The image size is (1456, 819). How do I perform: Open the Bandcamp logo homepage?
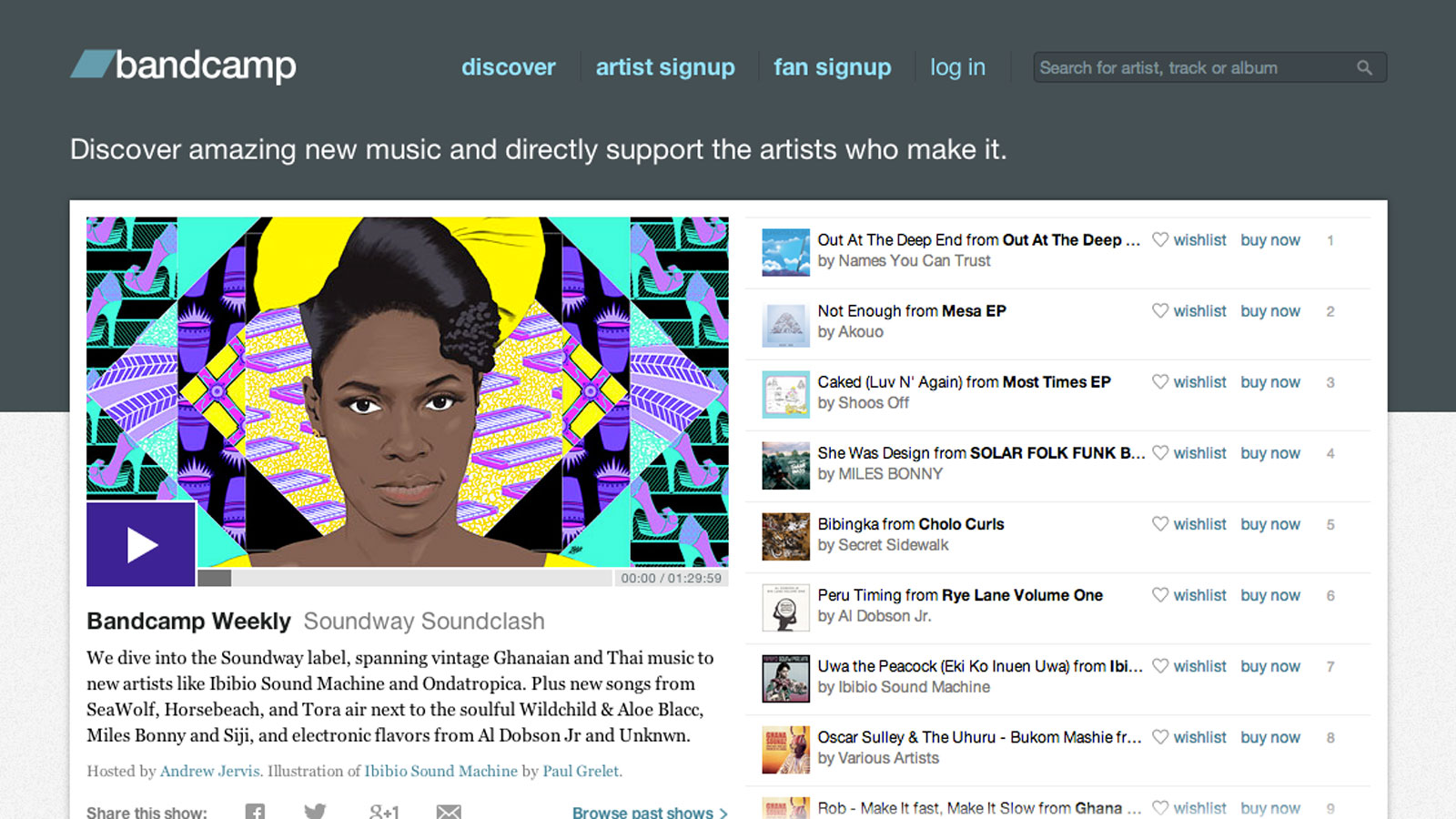click(183, 66)
